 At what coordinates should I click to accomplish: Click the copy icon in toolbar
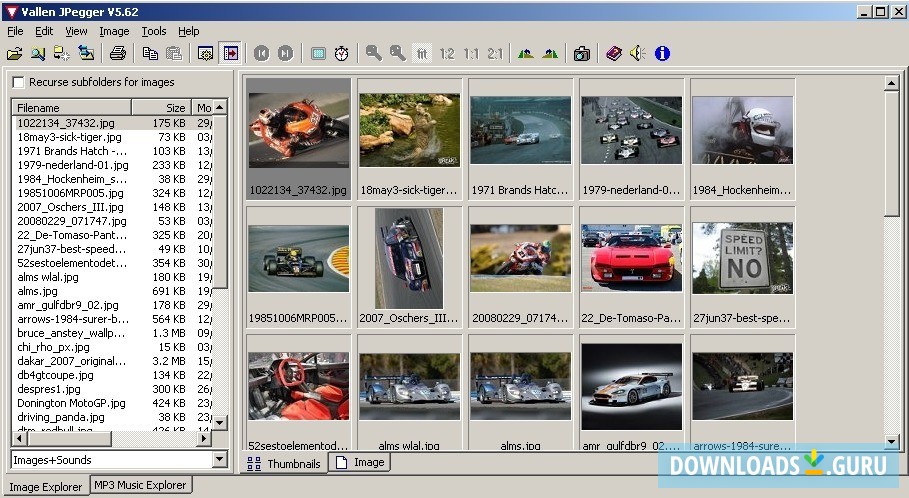point(150,53)
